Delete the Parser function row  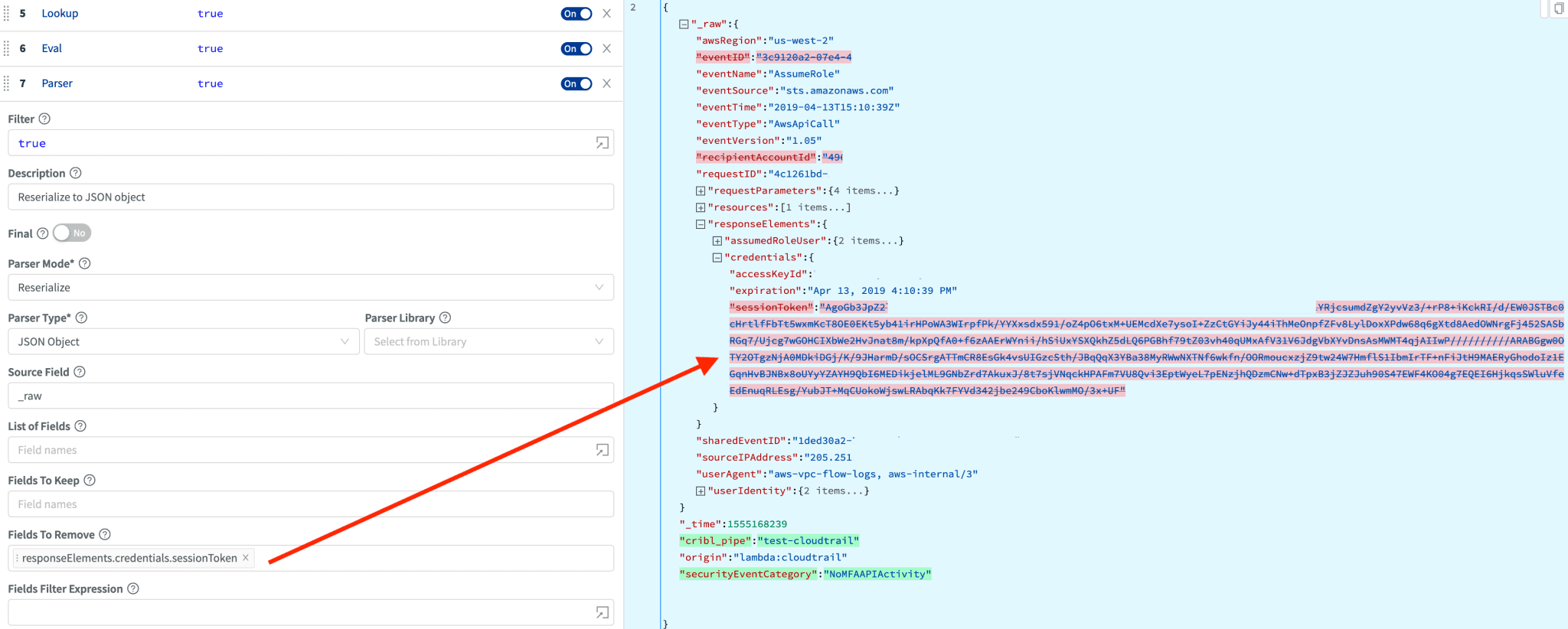(x=606, y=83)
